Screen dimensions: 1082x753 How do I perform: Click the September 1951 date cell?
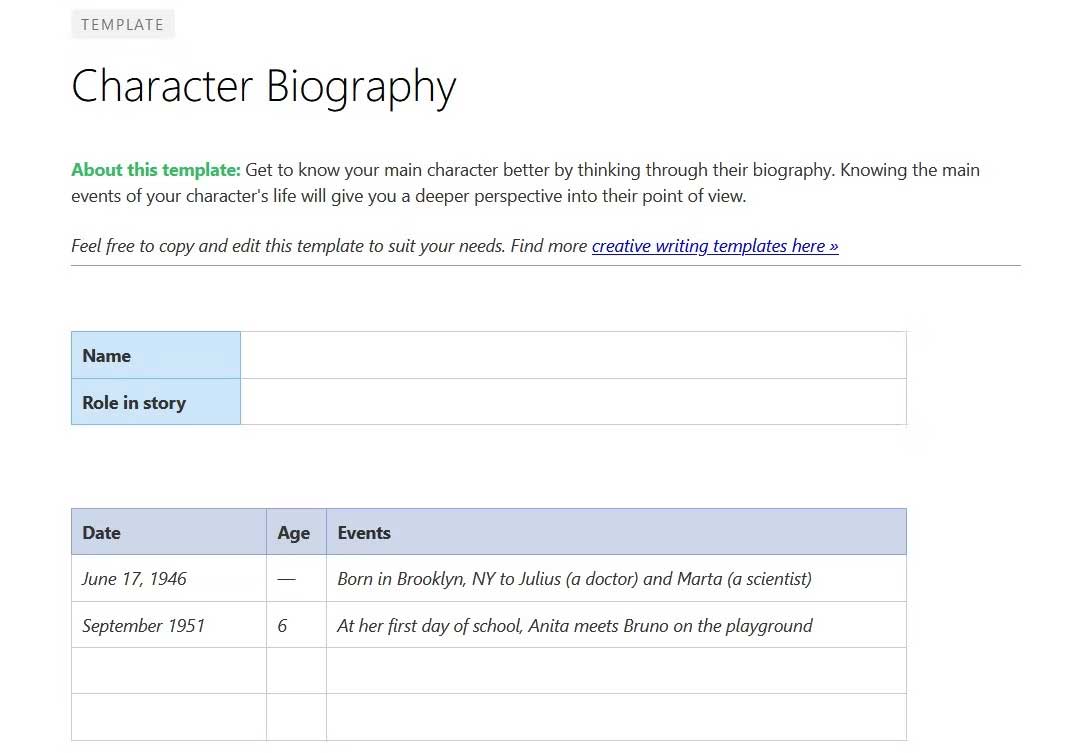(x=144, y=625)
